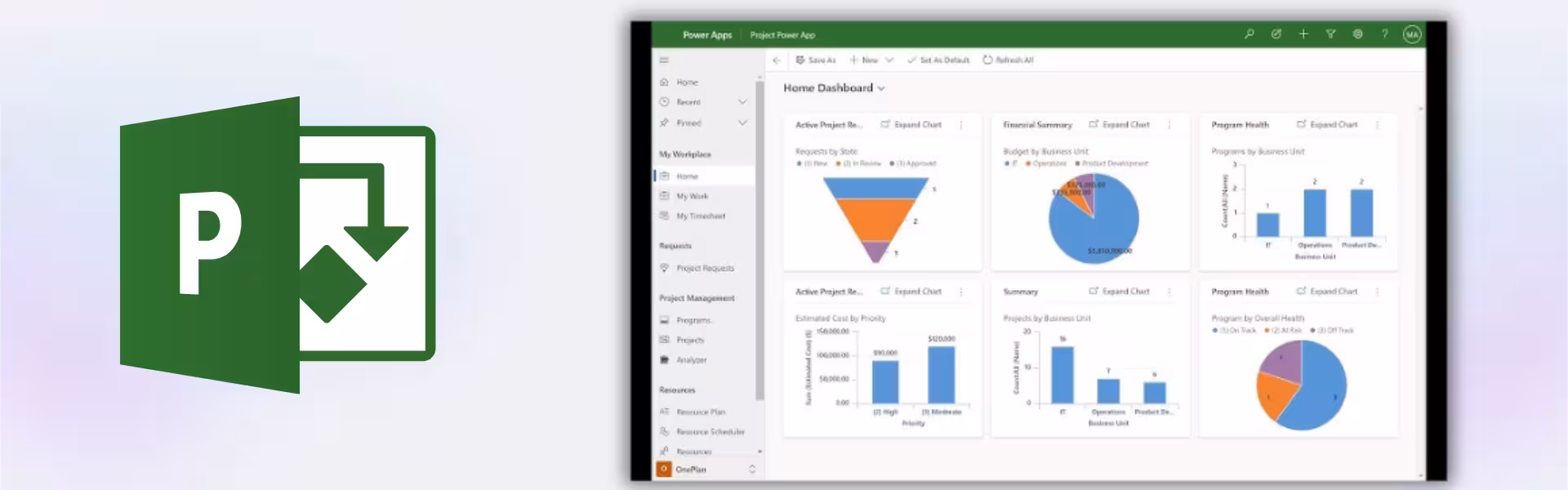Switch area using OnePlan selector arrows
This screenshot has height=490, width=1568.
click(752, 470)
